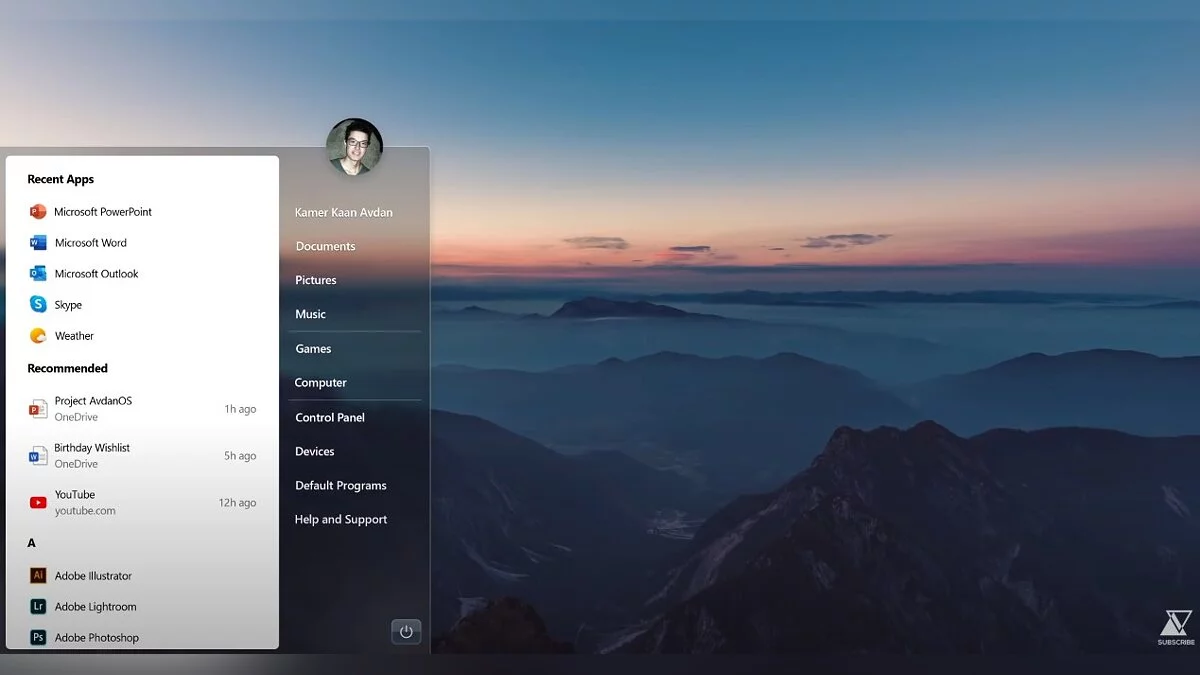Click the user profile picture
This screenshot has width=1200, height=675.
tap(354, 147)
